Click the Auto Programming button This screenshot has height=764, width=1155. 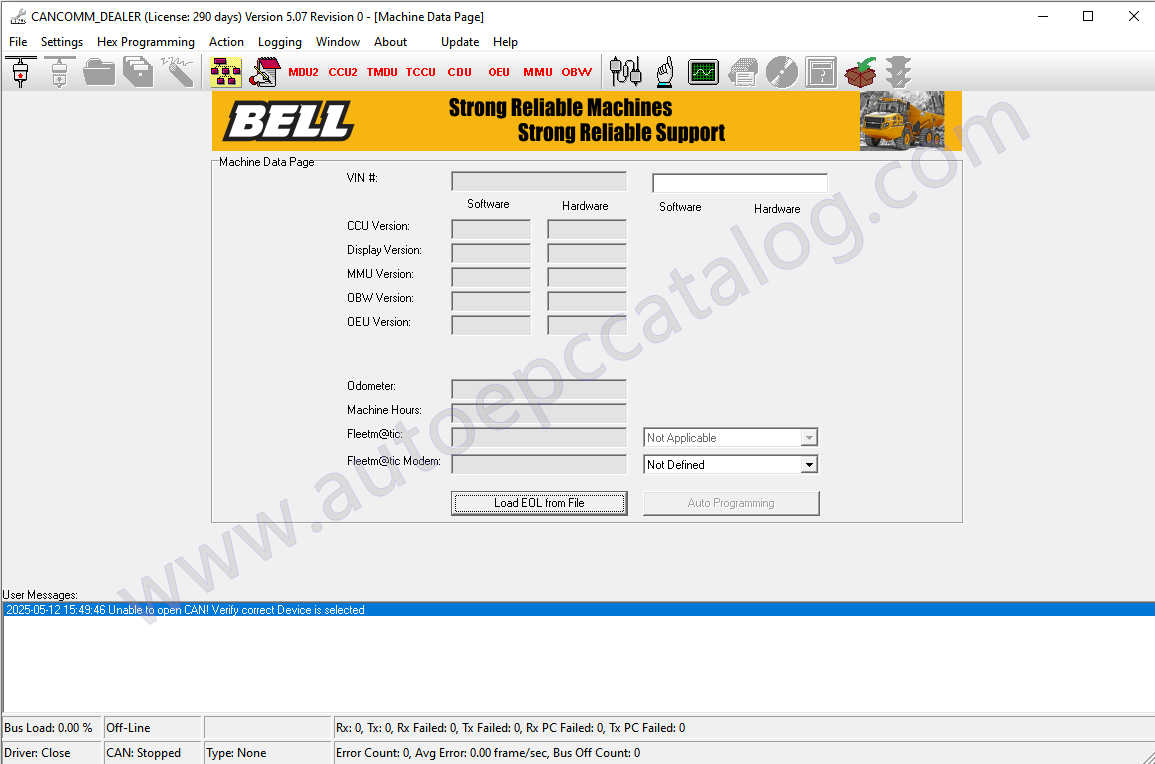[x=731, y=503]
